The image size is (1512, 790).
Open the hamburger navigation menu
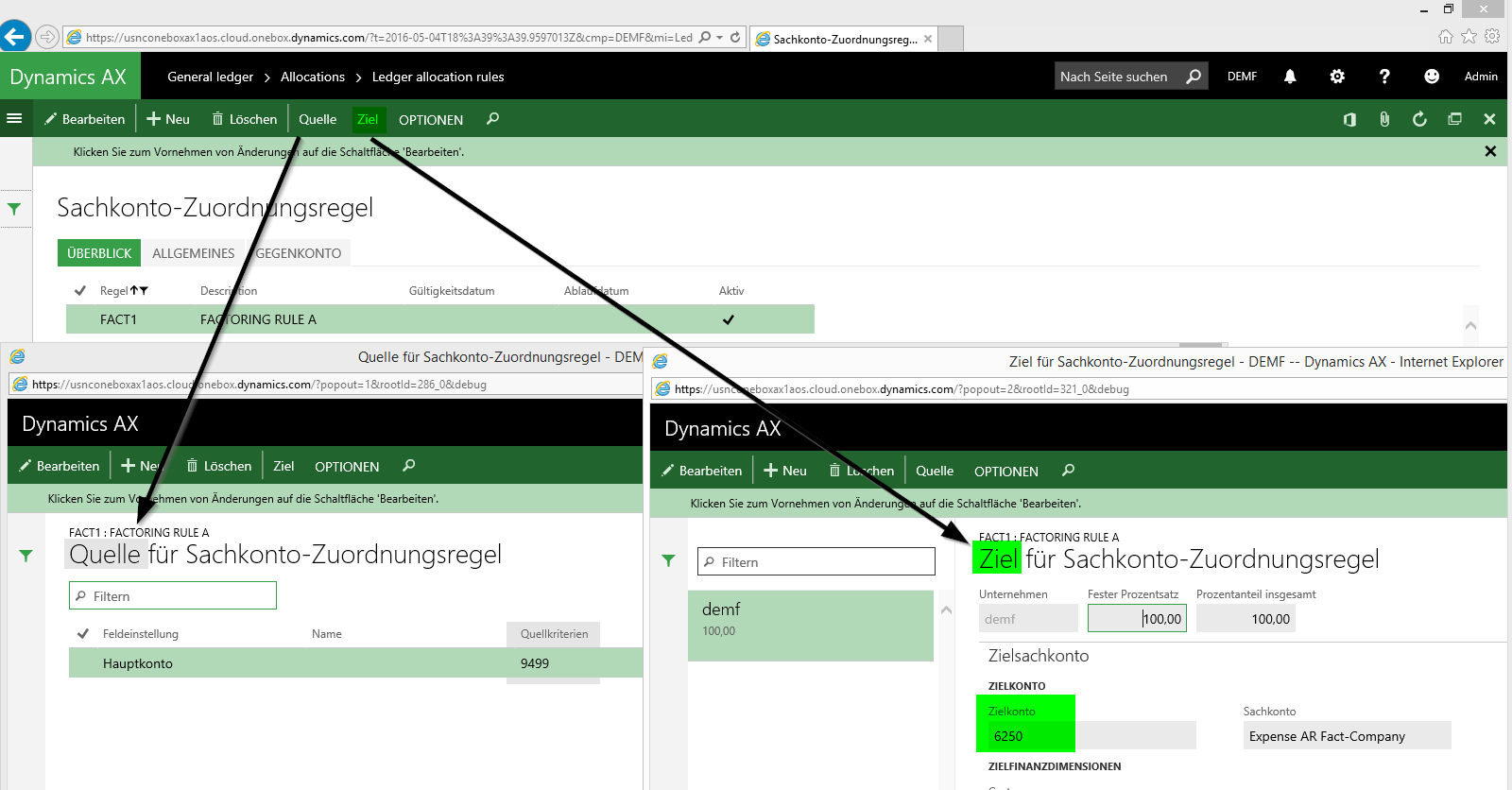click(14, 119)
